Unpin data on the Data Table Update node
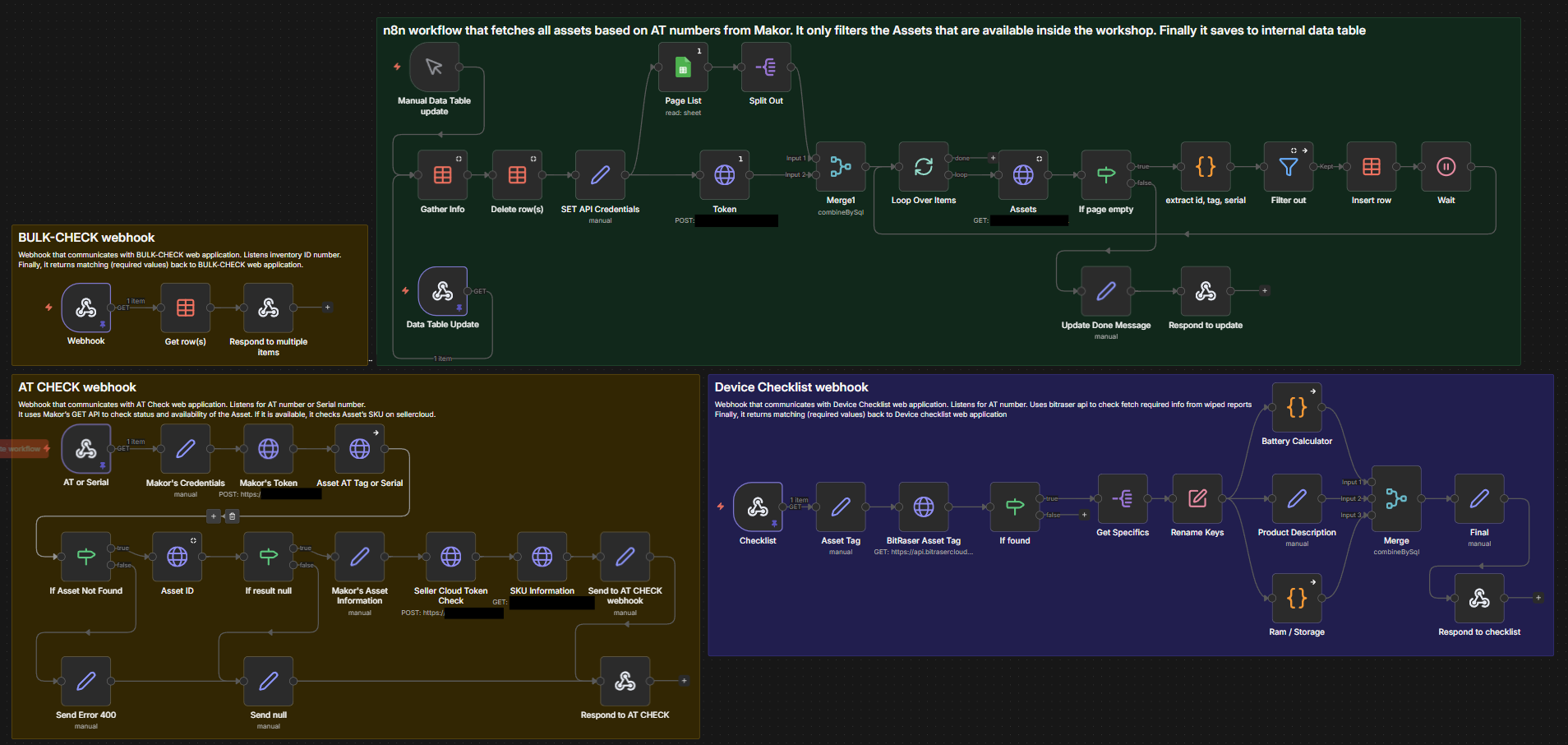 (x=459, y=308)
